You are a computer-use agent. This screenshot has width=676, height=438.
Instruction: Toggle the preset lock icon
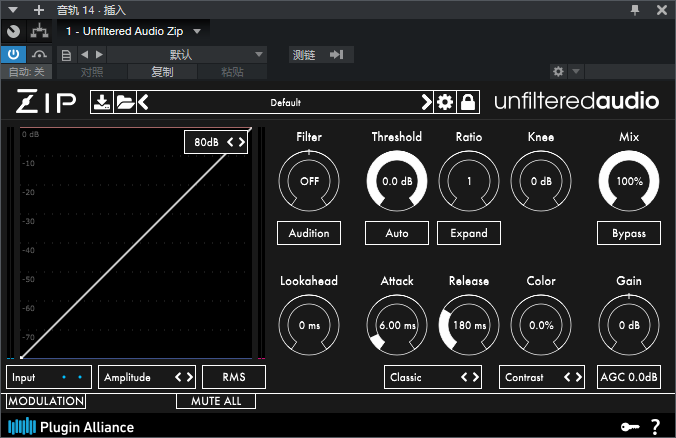(468, 102)
